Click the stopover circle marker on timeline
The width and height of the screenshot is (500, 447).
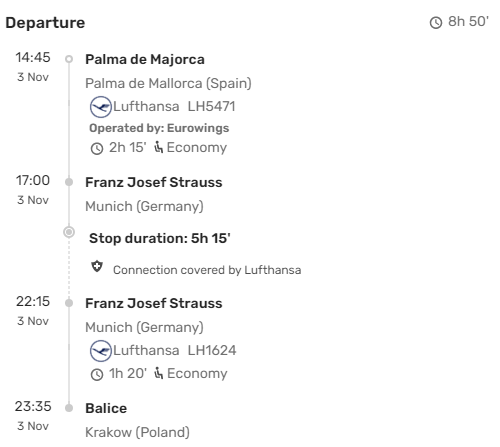tap(69, 232)
